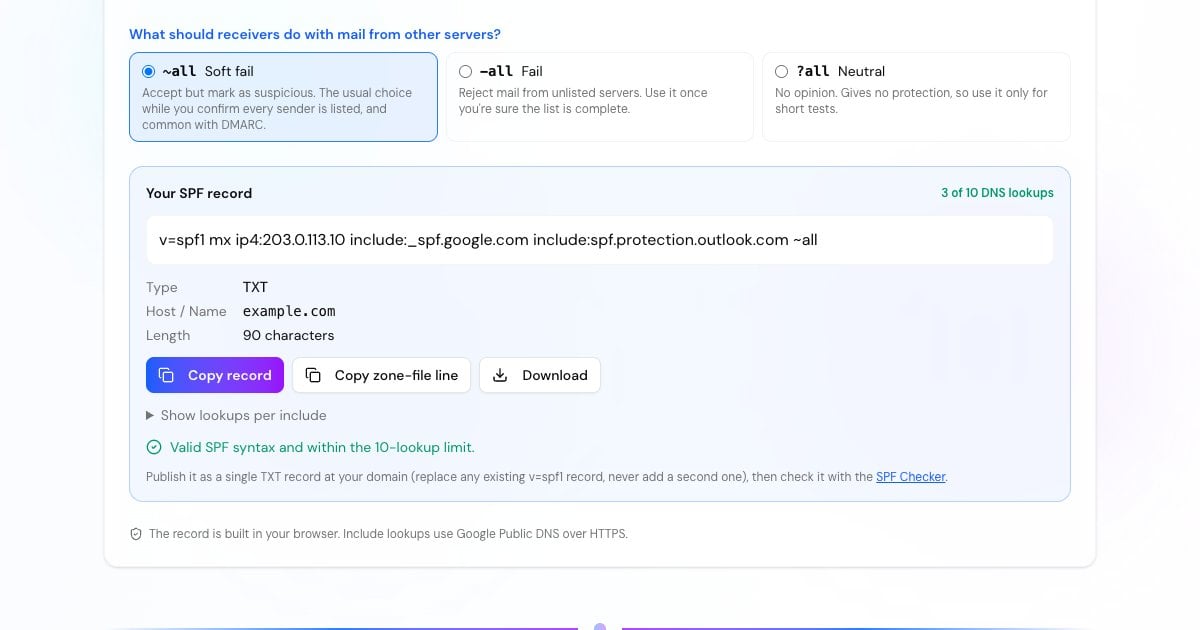Click 'Valid SPF syntax and within the 10-lookup limit.'
Screen dimensions: 1200x630
[x=322, y=447]
